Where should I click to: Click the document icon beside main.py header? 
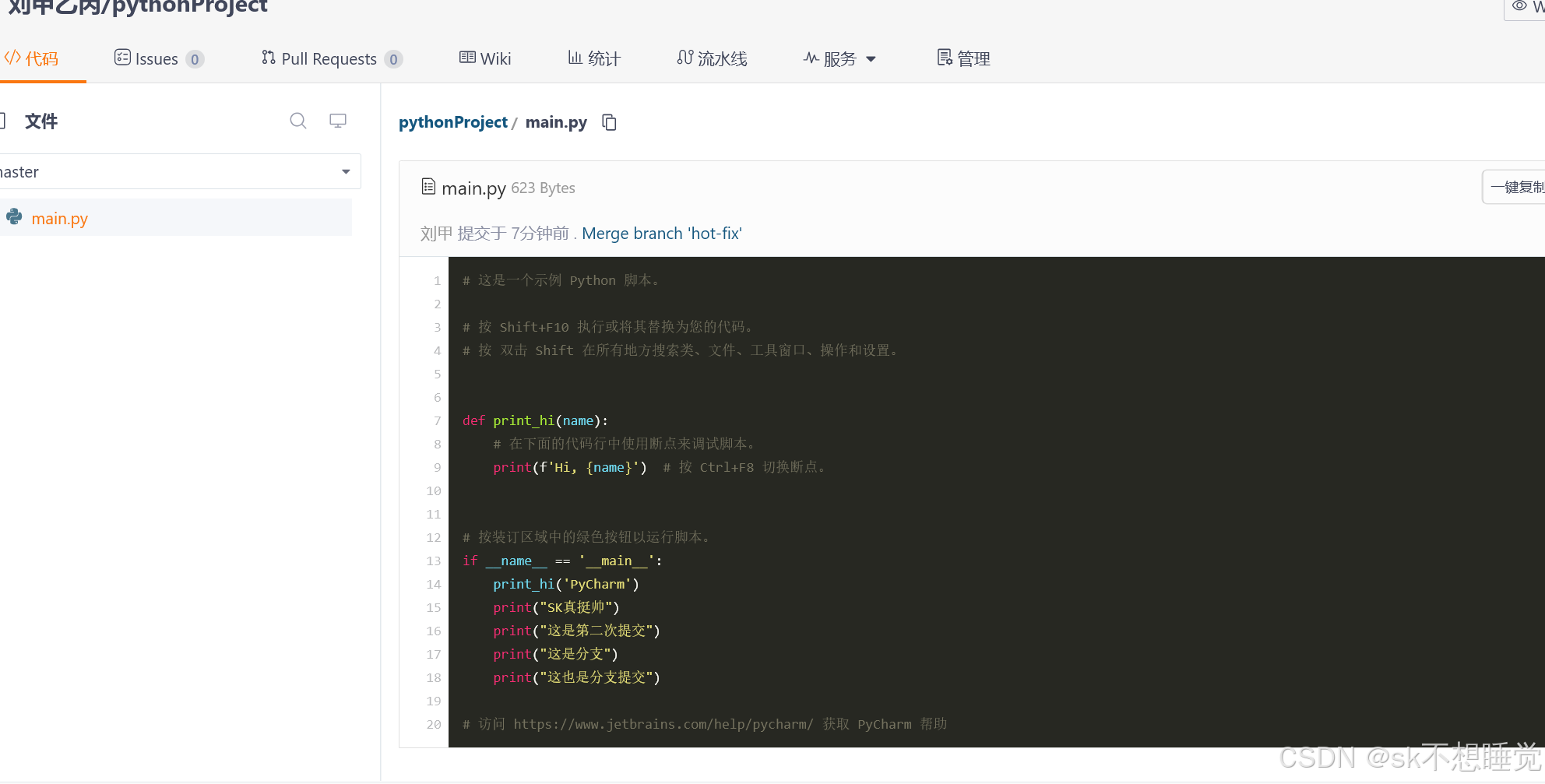(x=428, y=187)
